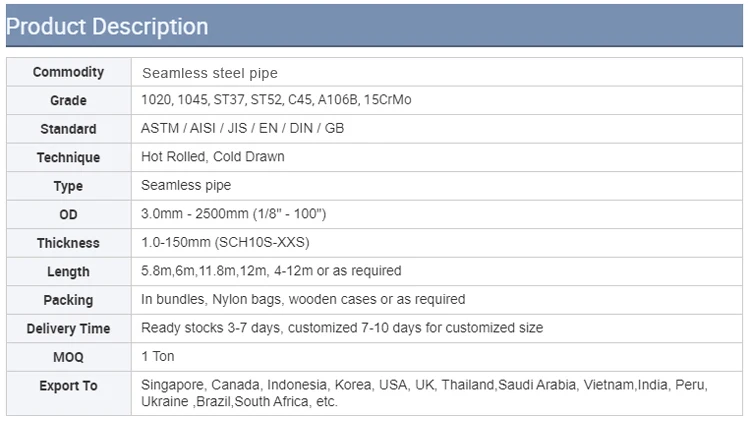Image resolution: width=750 pixels, height=426 pixels.
Task: Click the MOQ value 1 Ton
Action: (157, 356)
